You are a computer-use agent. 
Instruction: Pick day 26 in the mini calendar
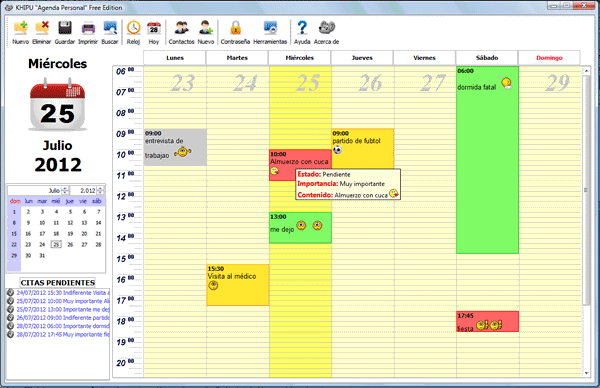point(70,245)
